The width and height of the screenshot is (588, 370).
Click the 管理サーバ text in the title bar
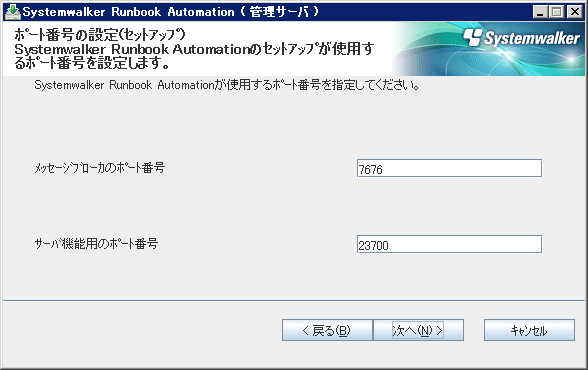click(x=279, y=12)
